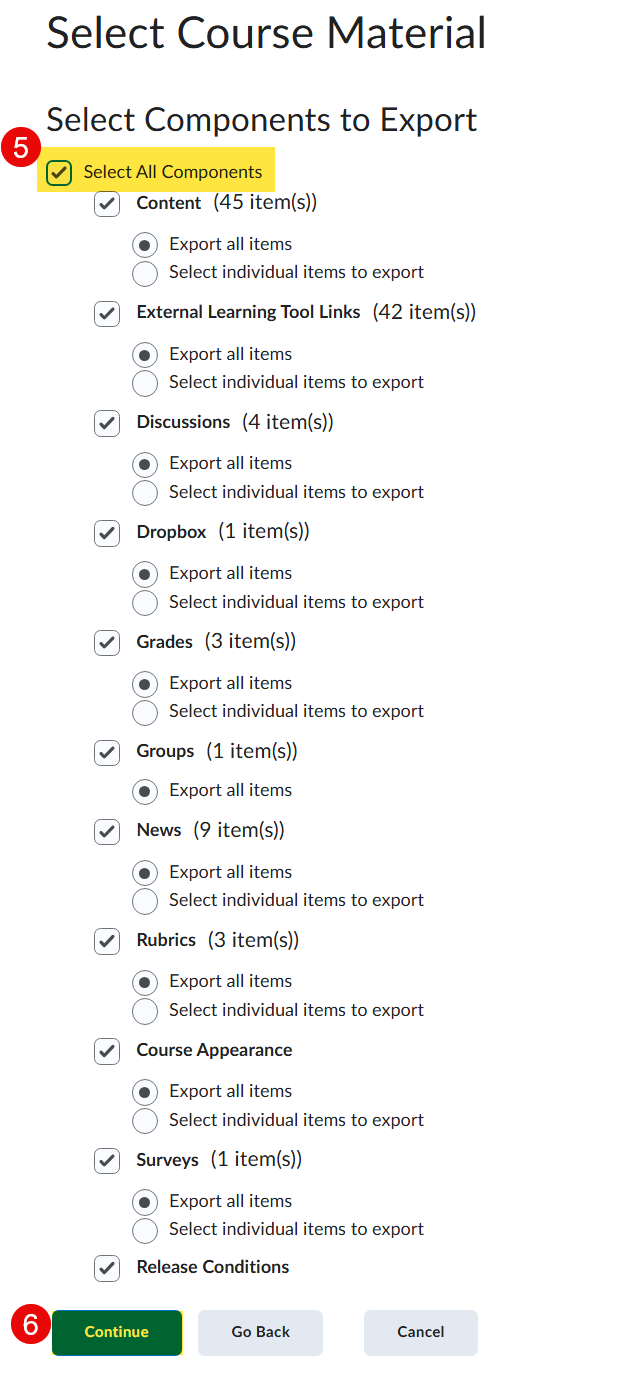Uncheck the Select All Components checkbox
Image resolution: width=631 pixels, height=1384 pixels.
pos(60,172)
